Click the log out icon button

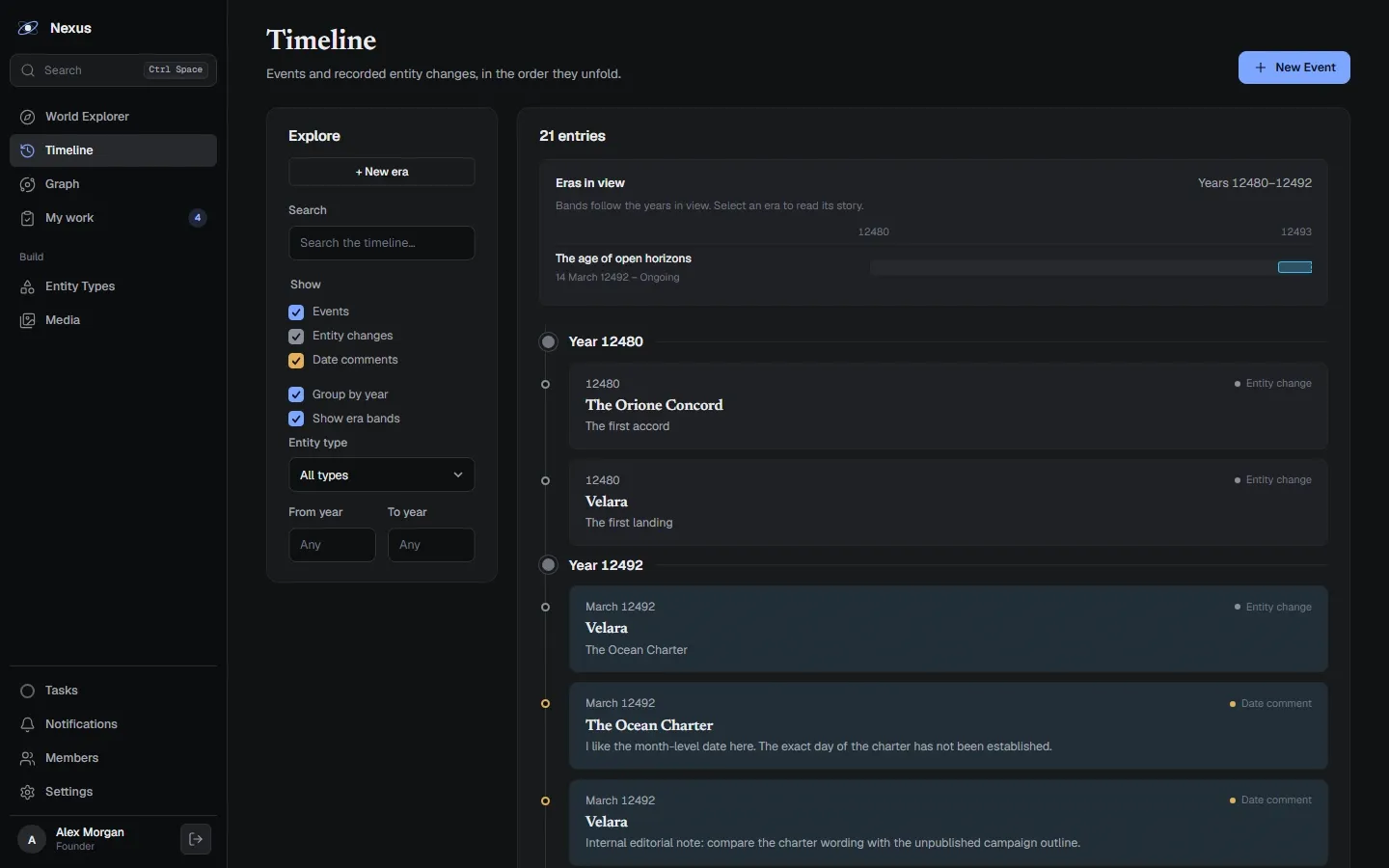tap(196, 839)
